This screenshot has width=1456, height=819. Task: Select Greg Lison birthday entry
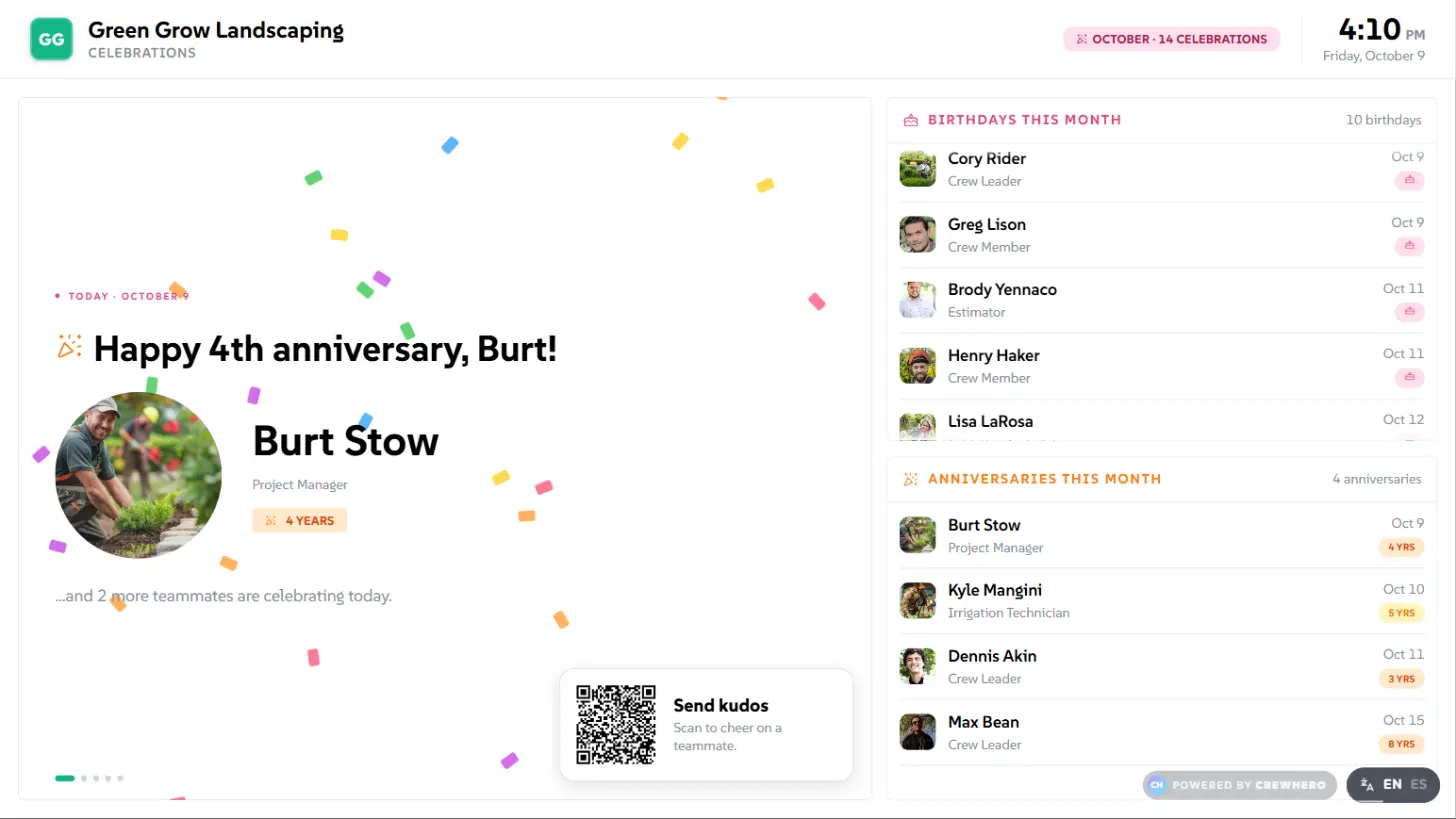(x=1161, y=235)
